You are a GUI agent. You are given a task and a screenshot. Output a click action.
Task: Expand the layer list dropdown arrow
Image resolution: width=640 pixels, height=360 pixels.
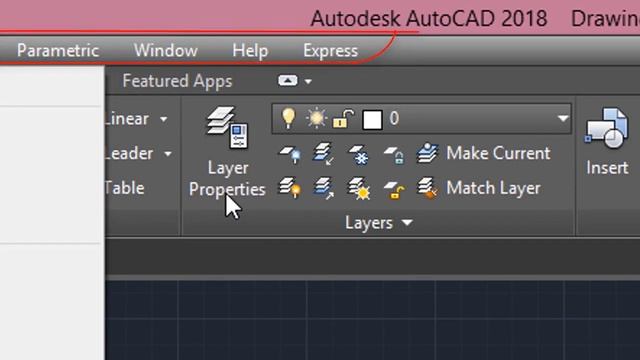pyautogui.click(x=563, y=119)
